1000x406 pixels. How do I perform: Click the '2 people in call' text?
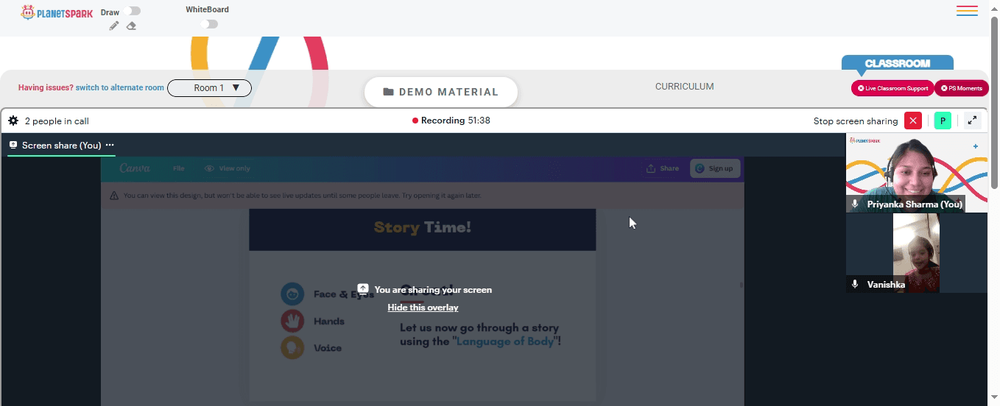point(57,121)
